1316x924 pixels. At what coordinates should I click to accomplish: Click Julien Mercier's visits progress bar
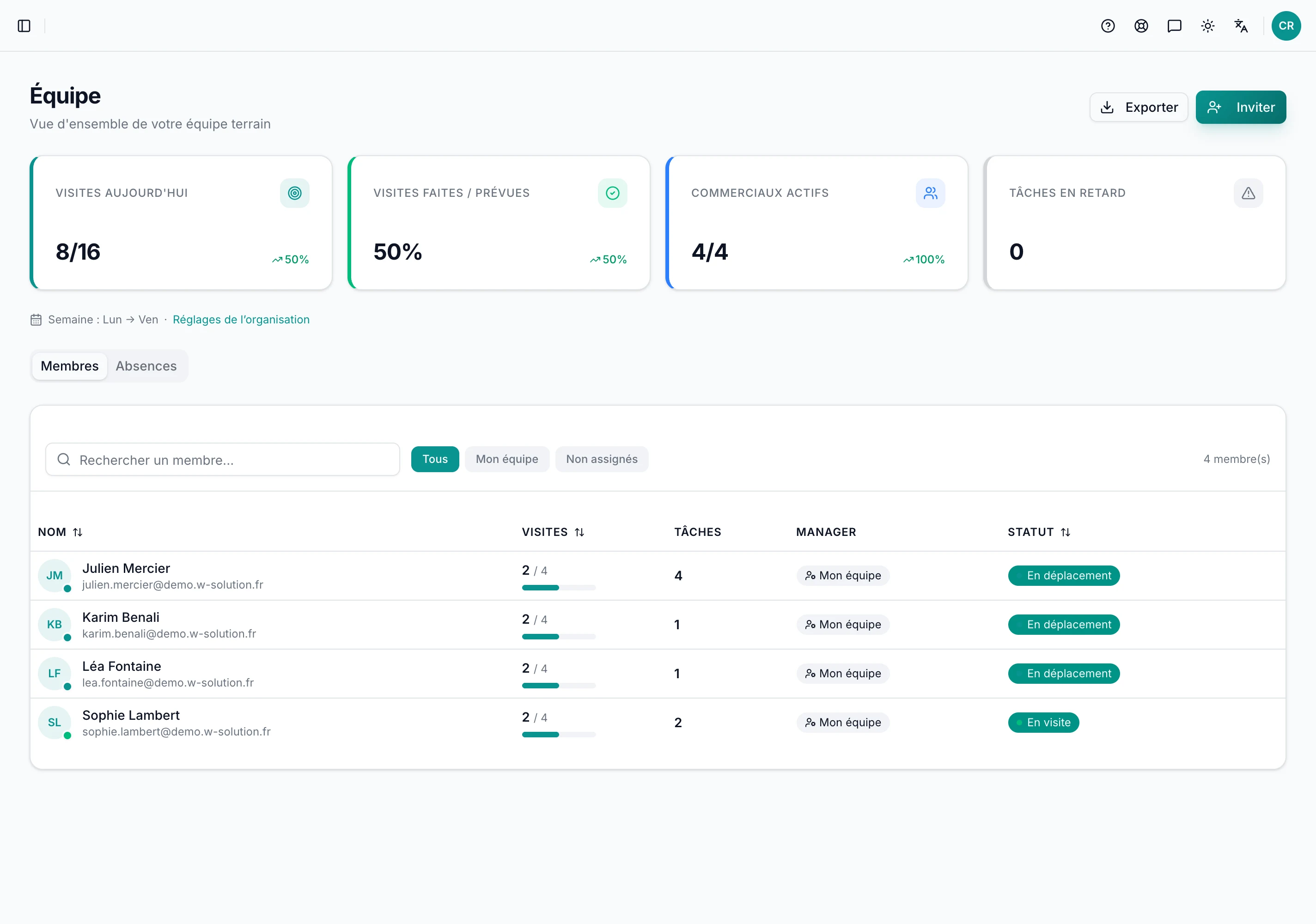point(559,588)
